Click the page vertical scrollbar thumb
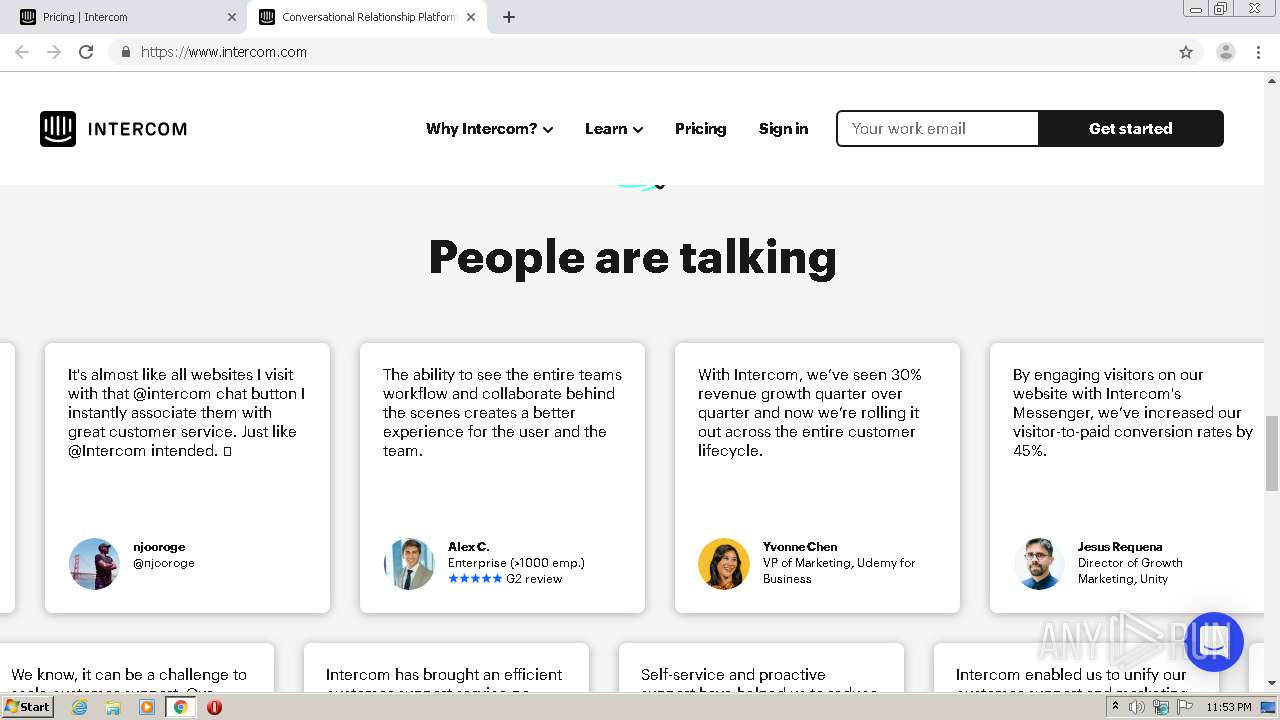This screenshot has height=720, width=1280. 1272,453
